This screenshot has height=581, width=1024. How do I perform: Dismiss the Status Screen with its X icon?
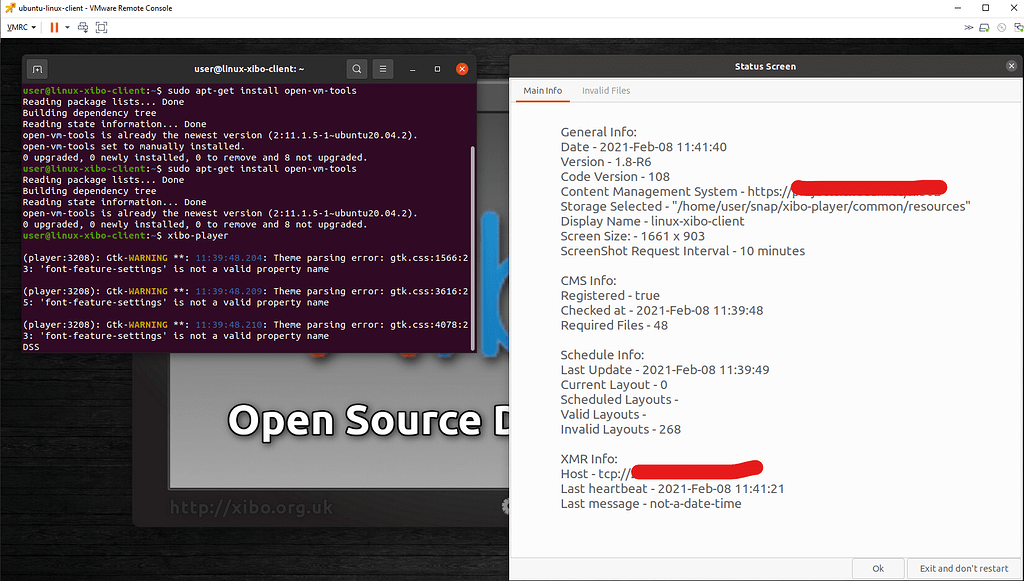(1011, 66)
